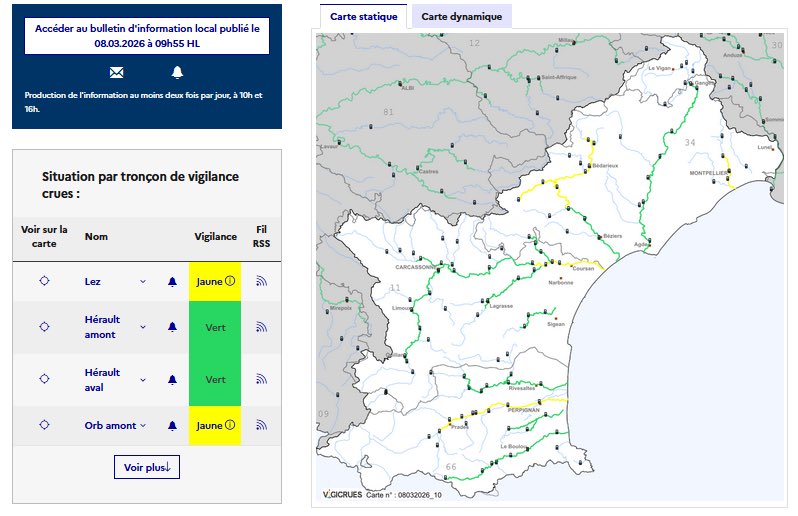The image size is (798, 516).
Task: Enable alert bell for Lez
Action: pos(173,281)
